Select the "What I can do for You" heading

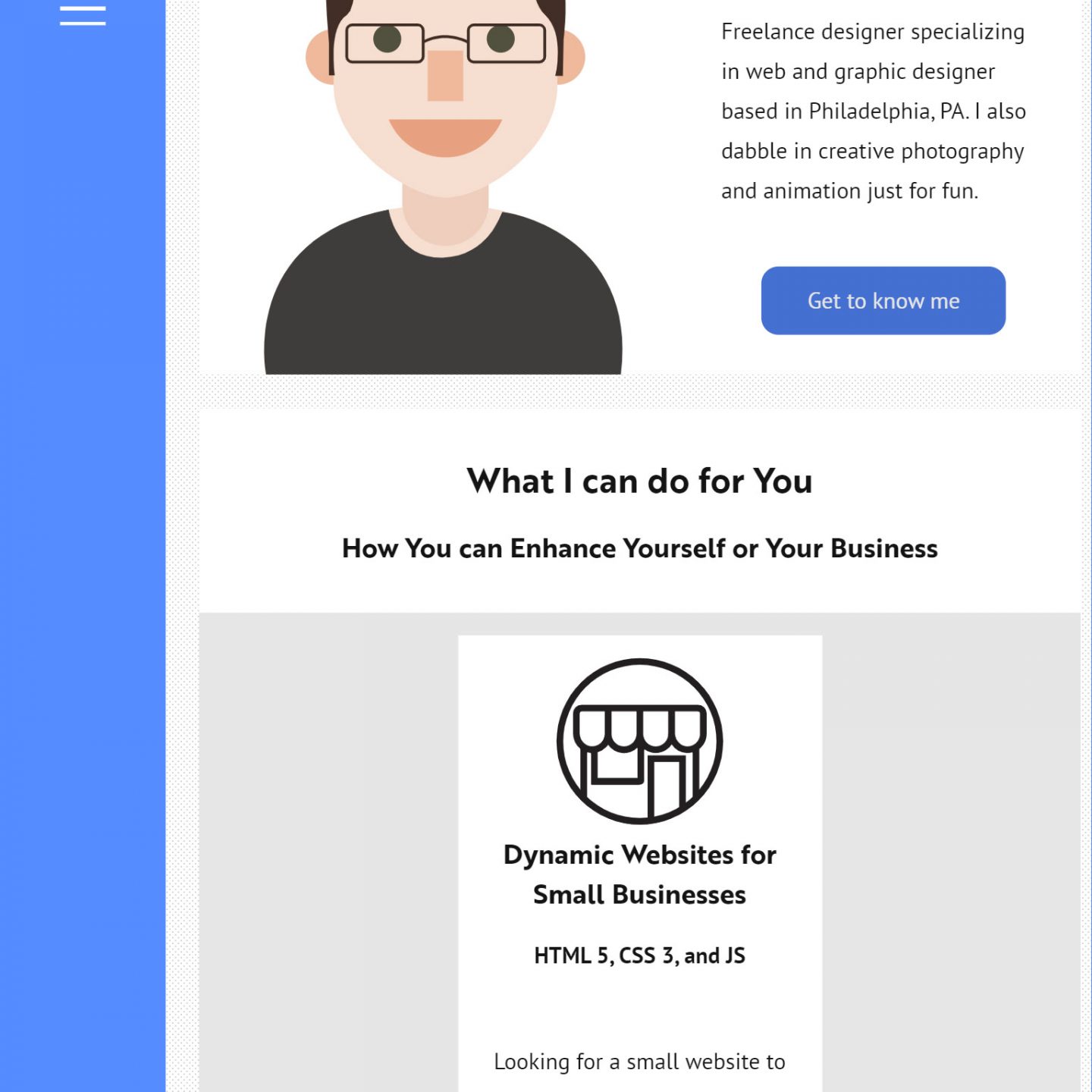[639, 481]
